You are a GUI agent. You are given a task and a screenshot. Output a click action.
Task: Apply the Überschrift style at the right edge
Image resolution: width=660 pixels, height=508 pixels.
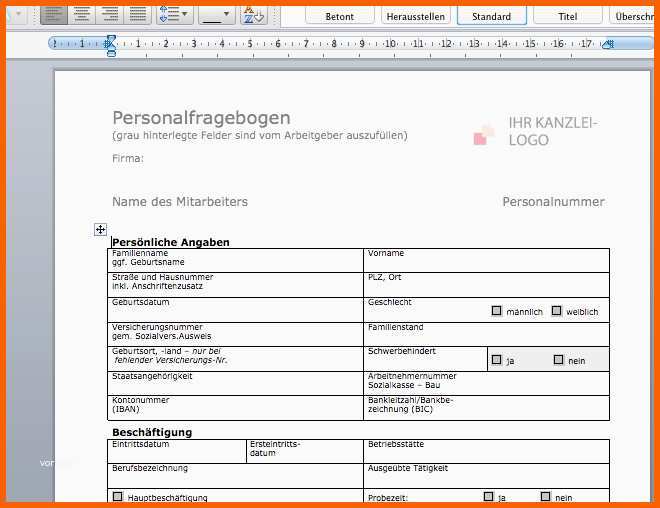click(x=633, y=16)
